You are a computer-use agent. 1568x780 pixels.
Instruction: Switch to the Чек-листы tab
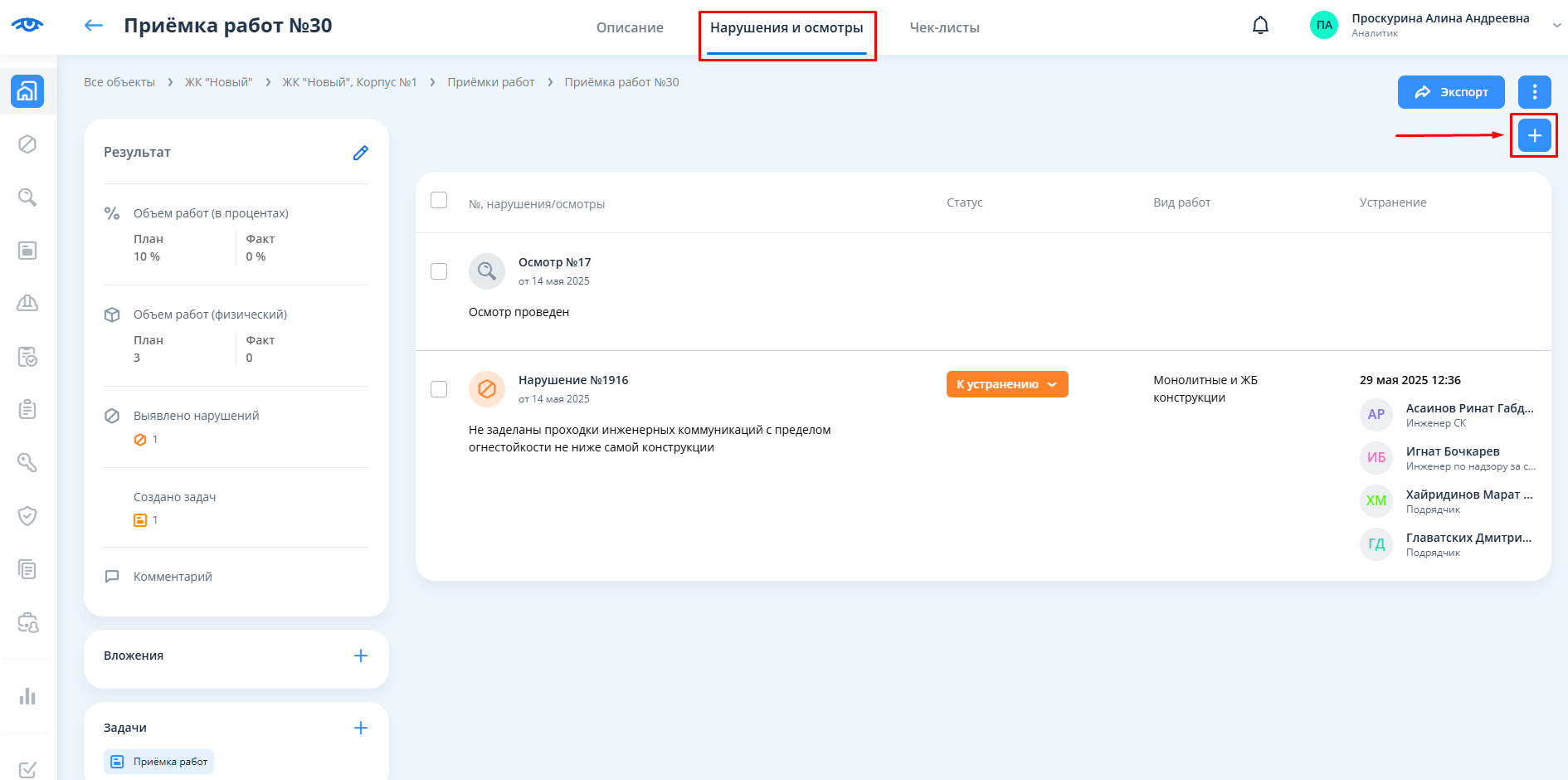944,27
